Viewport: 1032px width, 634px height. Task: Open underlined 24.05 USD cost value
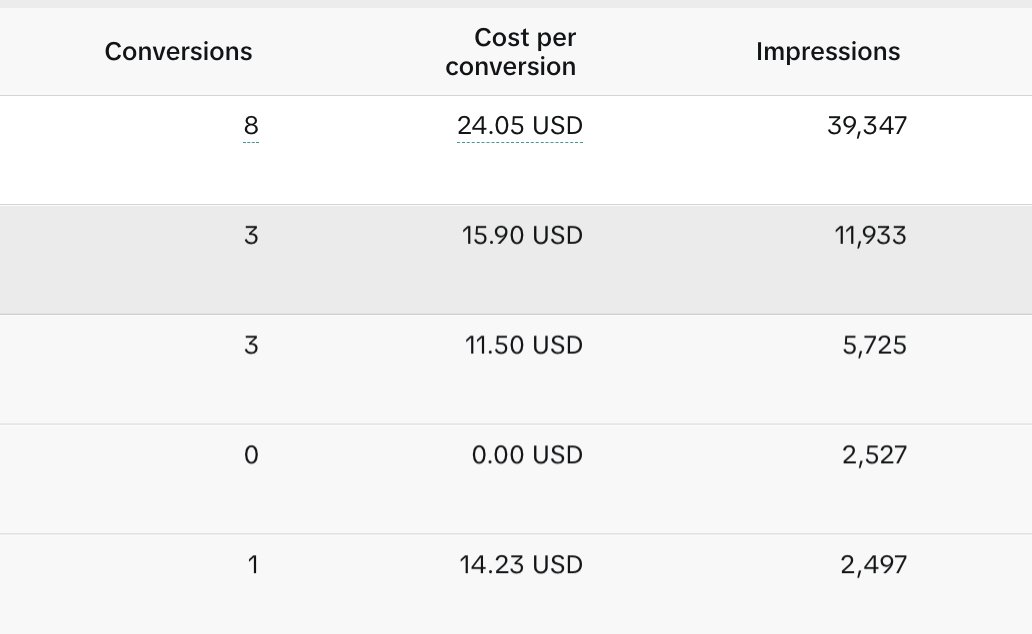pos(520,126)
